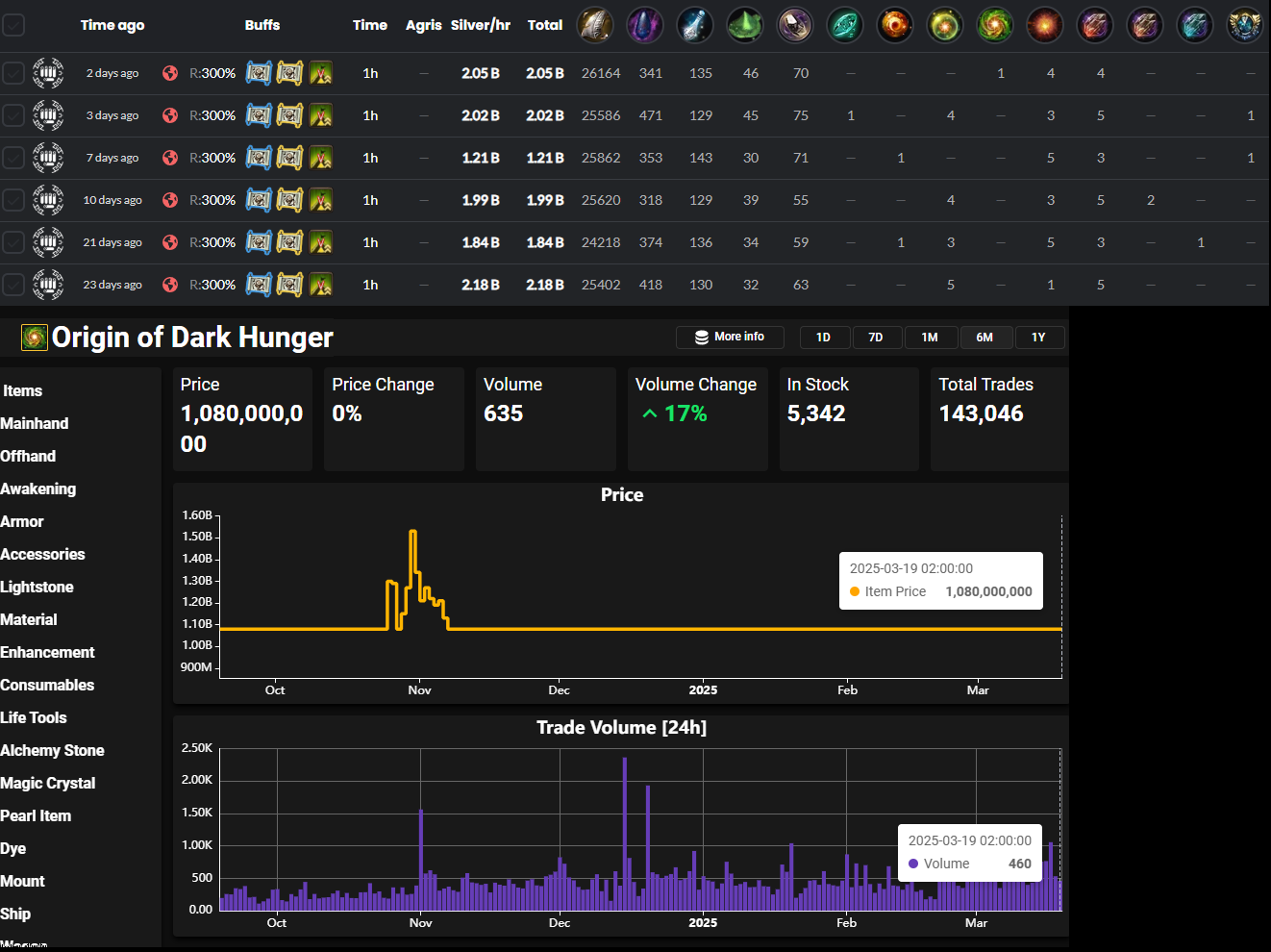Click the yellow loot scroll, 10 days ago row
1271x952 pixels.
(289, 200)
